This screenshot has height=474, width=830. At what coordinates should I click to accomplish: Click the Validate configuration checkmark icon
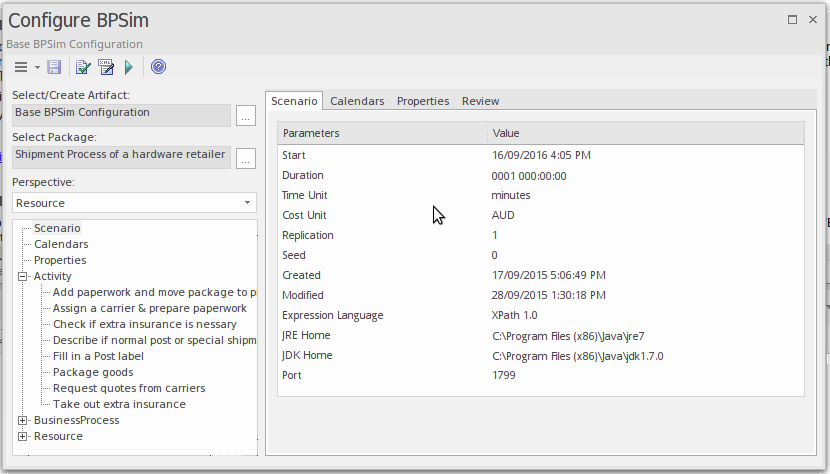click(x=84, y=67)
